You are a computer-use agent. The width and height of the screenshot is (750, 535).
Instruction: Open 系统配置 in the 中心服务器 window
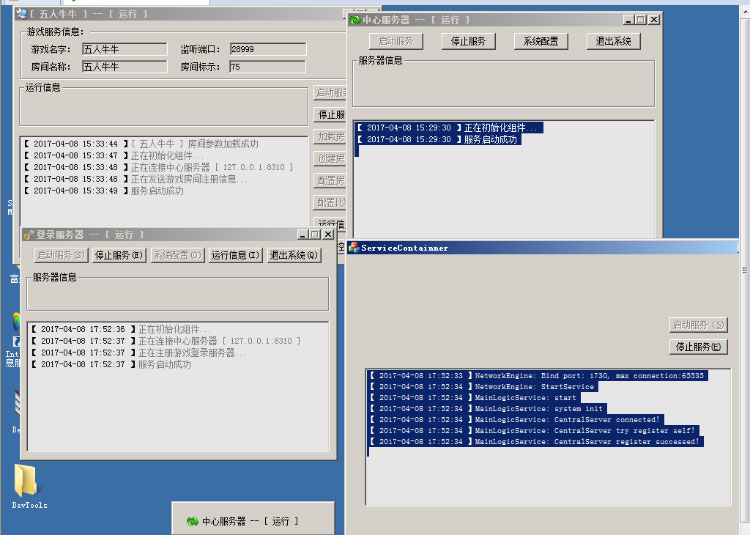click(541, 41)
